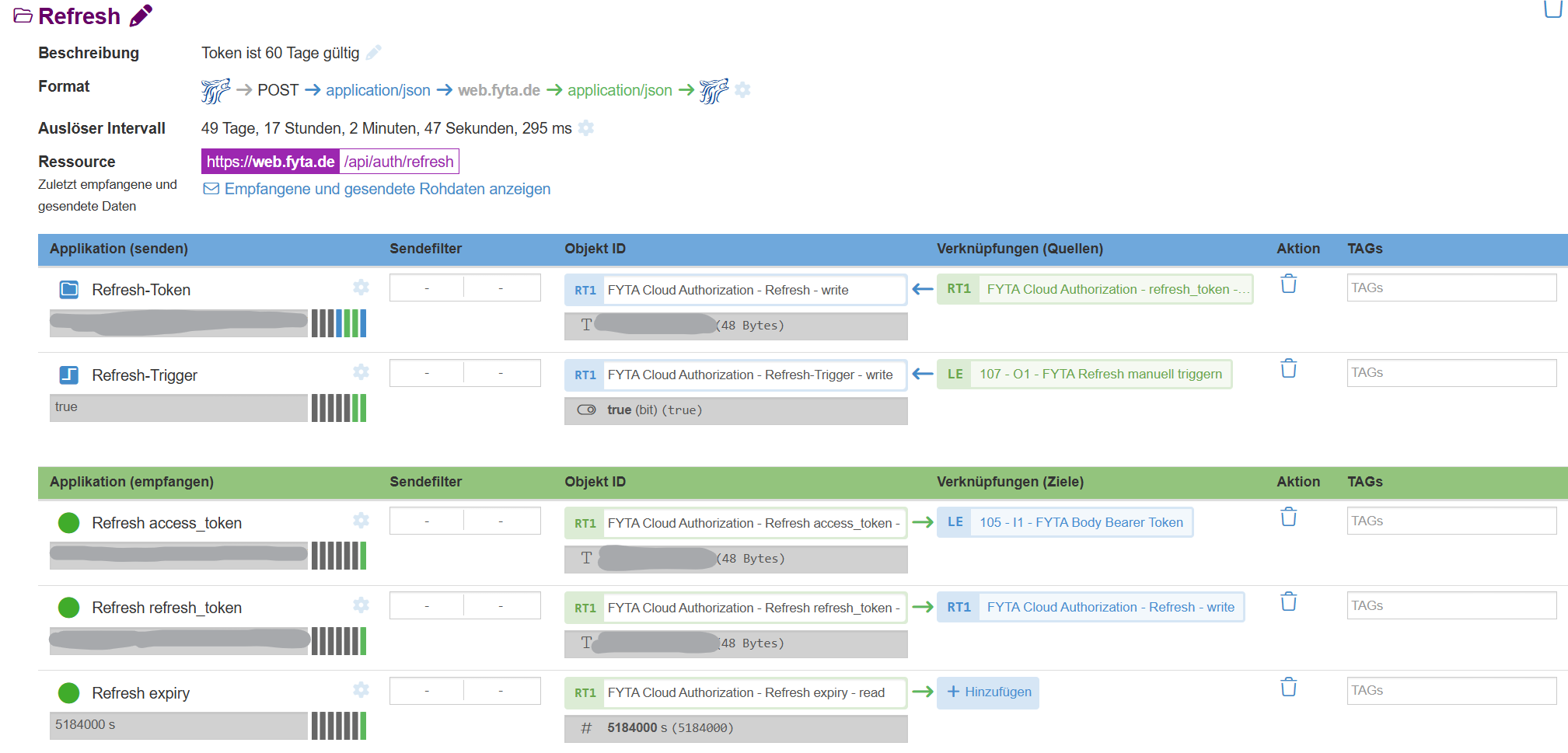1568x753 pixels.
Task: Delete the Refresh-Token row with trash icon
Action: [x=1288, y=284]
